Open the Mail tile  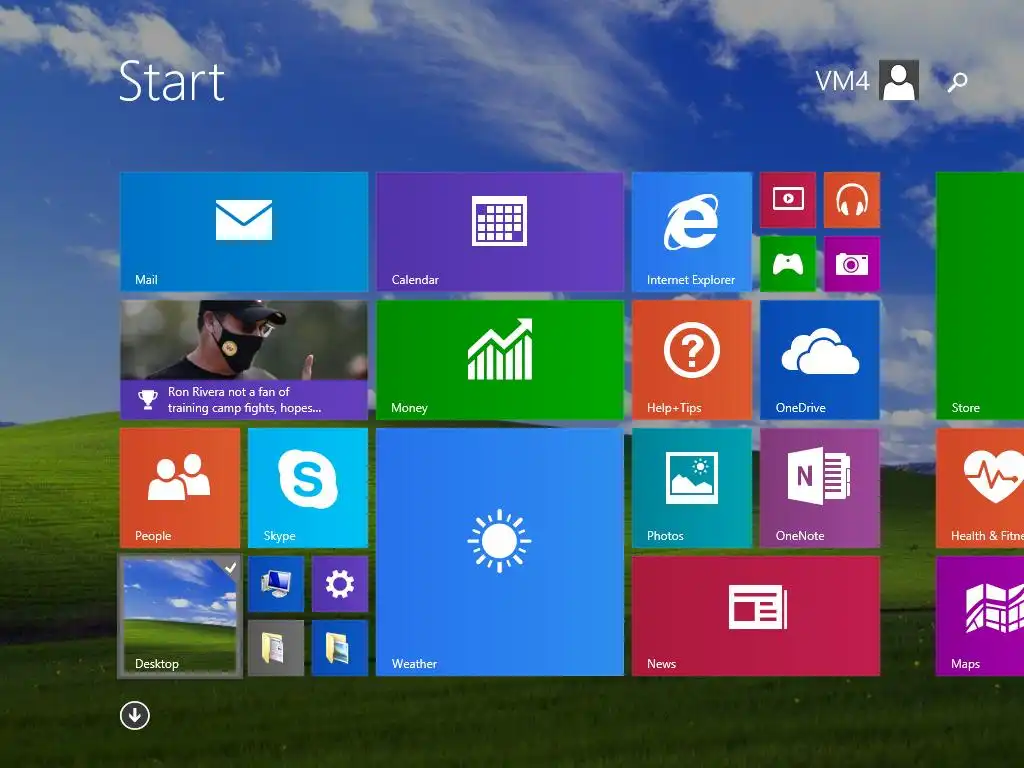point(244,231)
